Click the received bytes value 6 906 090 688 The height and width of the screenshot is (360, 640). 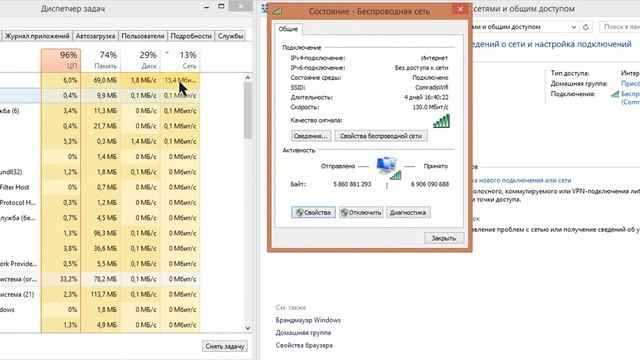pos(430,184)
